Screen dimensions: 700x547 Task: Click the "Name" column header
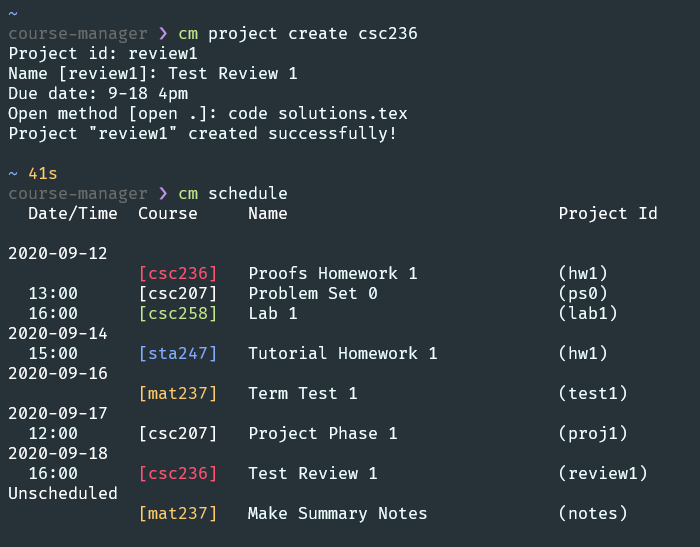point(267,213)
